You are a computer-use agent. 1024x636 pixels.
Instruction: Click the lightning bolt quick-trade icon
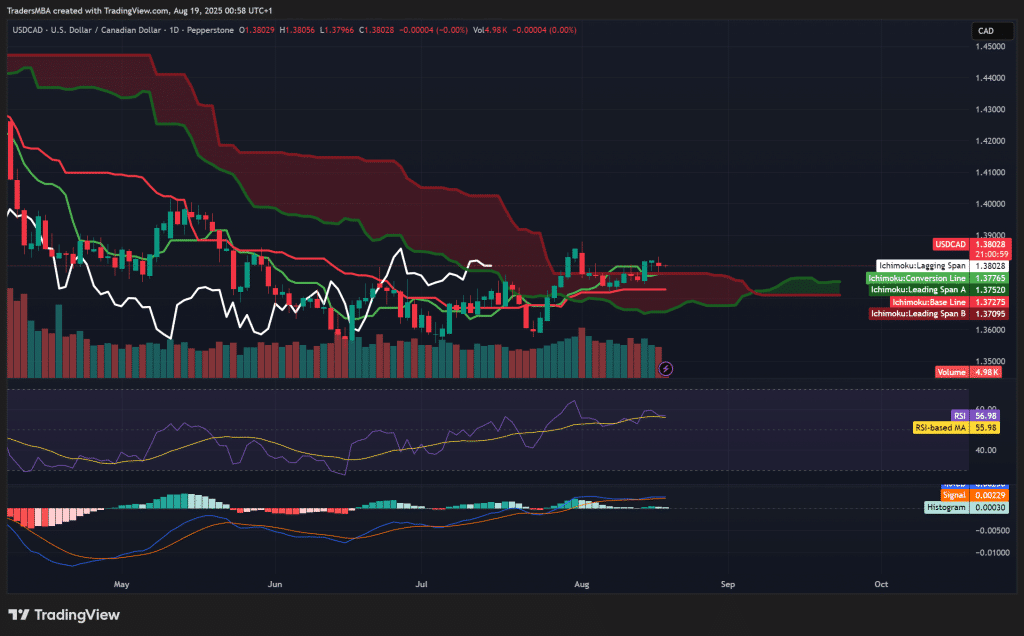pyautogui.click(x=664, y=369)
